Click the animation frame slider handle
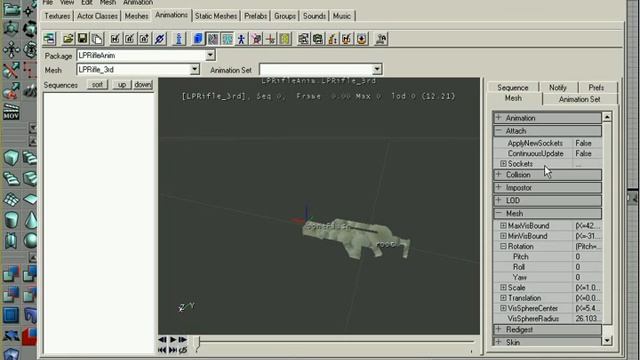Screen dimensions: 640x360 pyautogui.click(x=198, y=343)
